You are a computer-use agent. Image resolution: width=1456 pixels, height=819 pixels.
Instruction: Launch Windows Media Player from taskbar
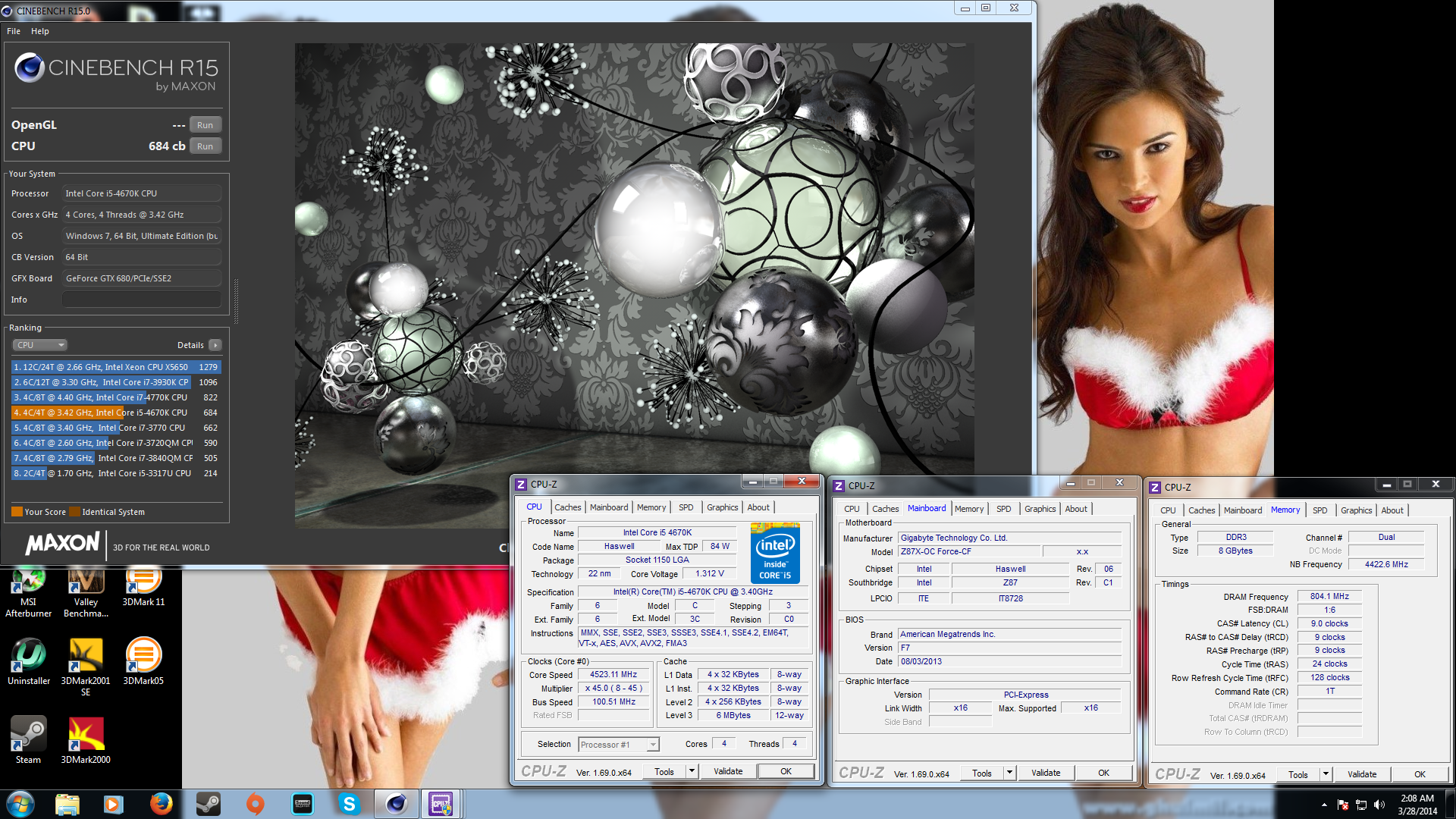(x=114, y=804)
